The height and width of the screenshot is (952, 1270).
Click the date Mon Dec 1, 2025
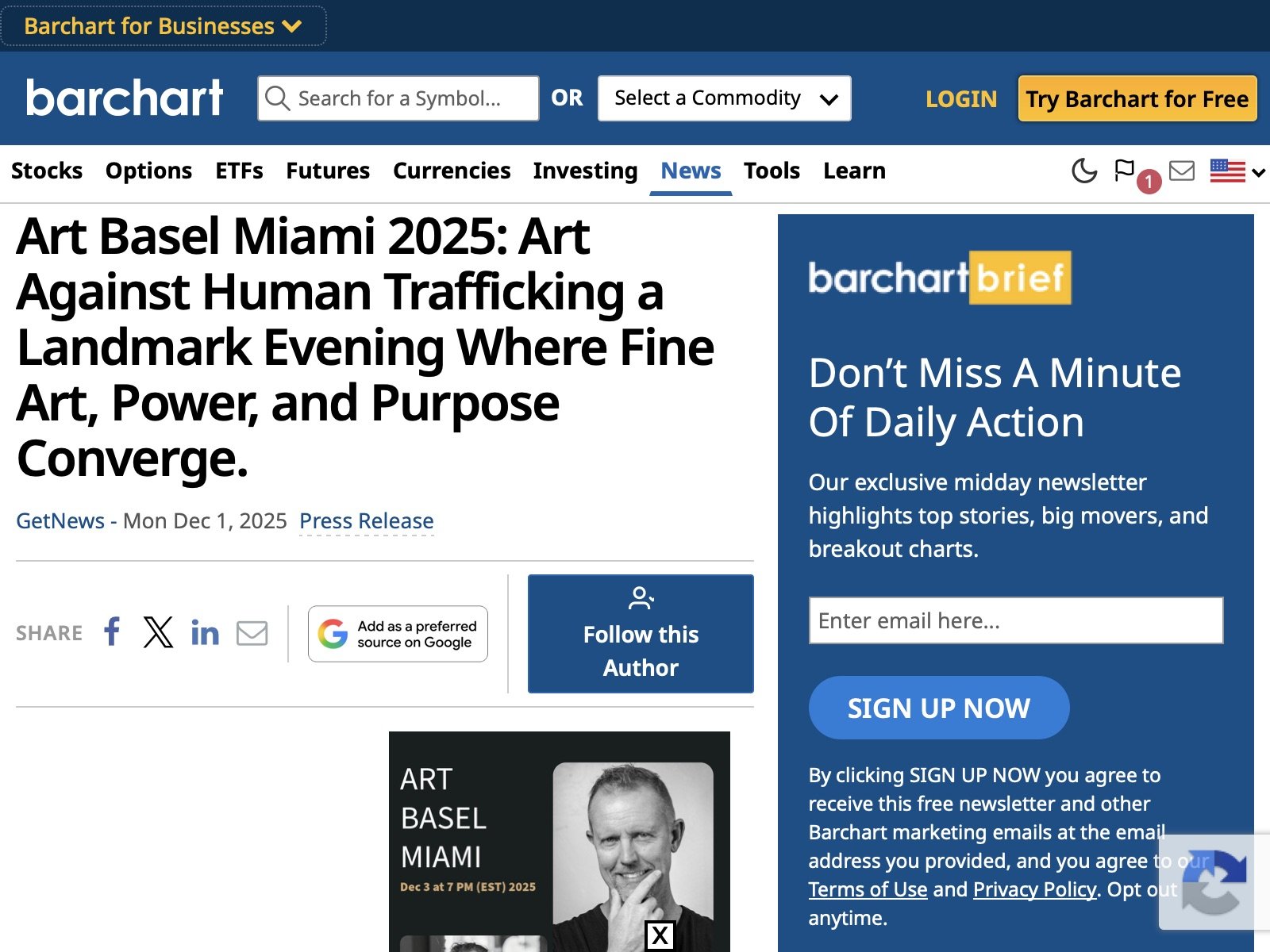pos(205,521)
